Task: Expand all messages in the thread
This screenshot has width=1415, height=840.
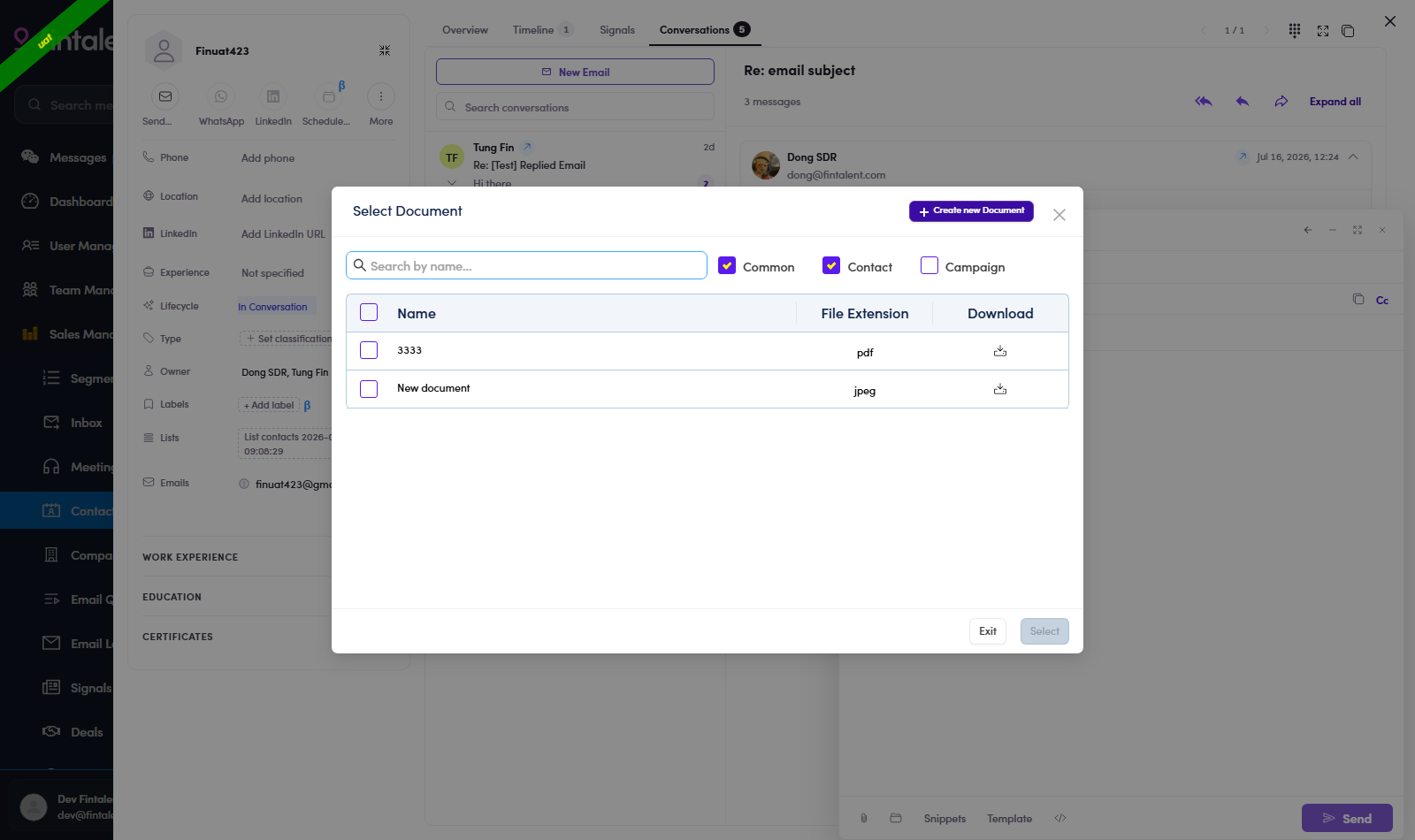Action: click(1335, 102)
